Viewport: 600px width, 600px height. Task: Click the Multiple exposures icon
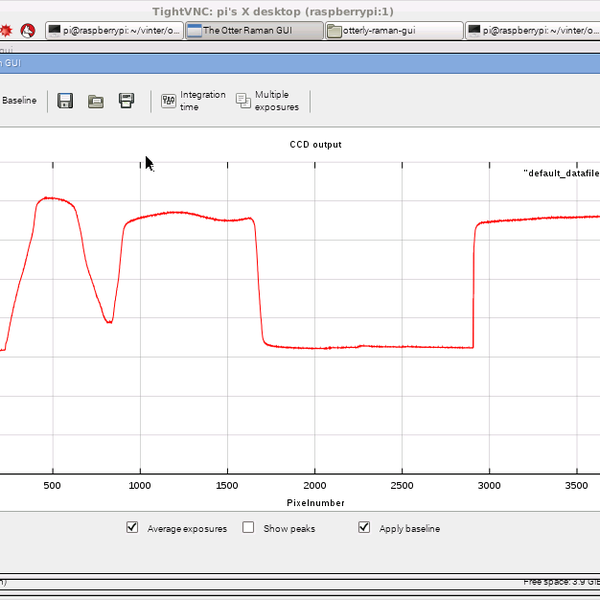click(x=243, y=100)
